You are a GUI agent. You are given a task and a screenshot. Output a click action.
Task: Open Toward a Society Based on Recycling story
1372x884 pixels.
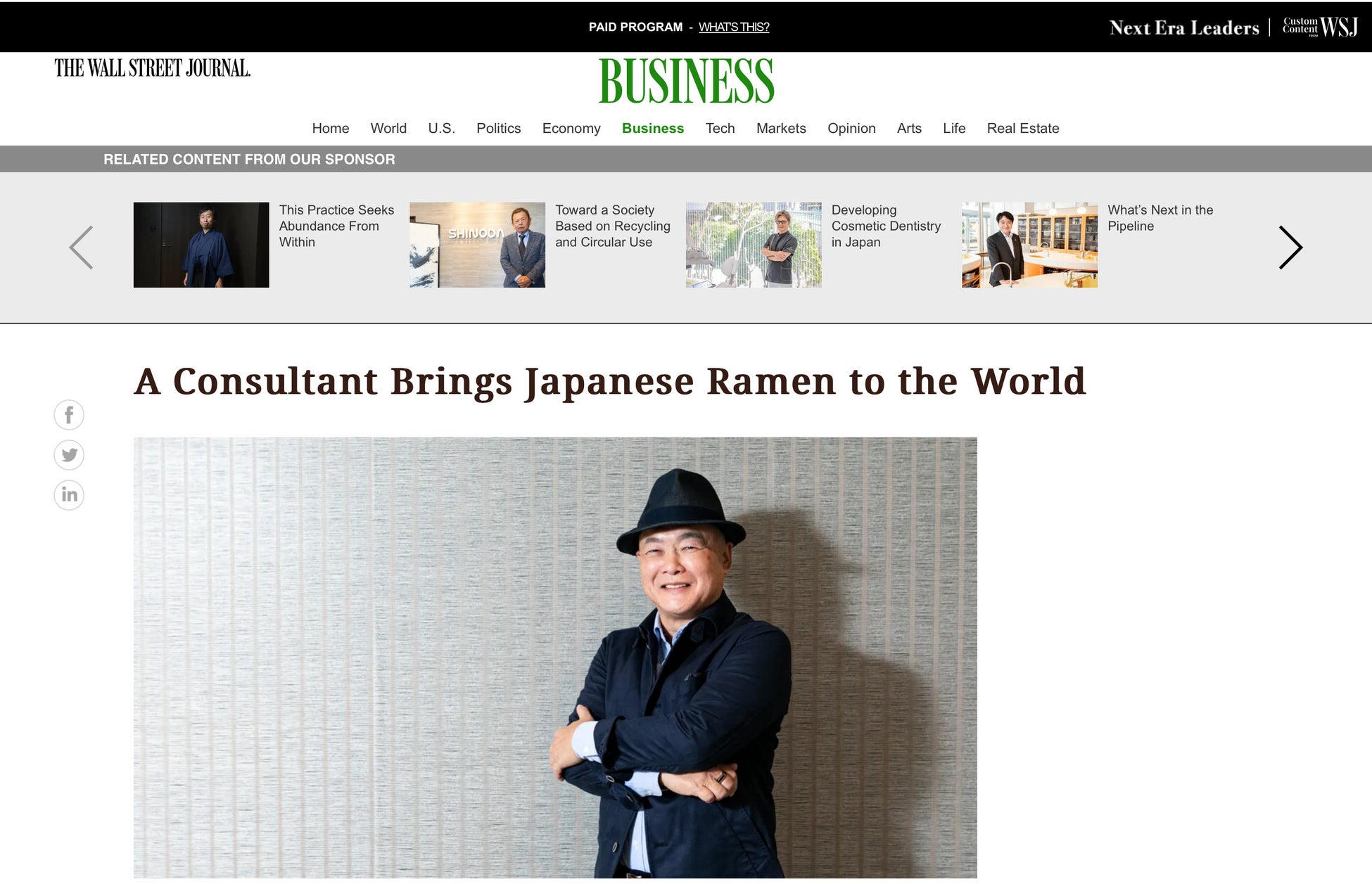coord(613,226)
